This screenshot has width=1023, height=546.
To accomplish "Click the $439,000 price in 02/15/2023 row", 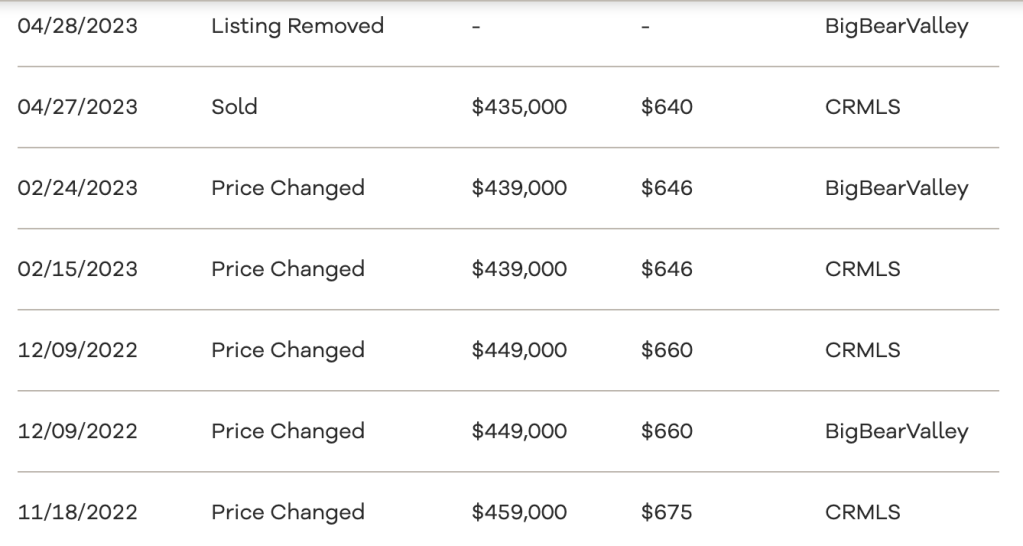I will pyautogui.click(x=519, y=269).
